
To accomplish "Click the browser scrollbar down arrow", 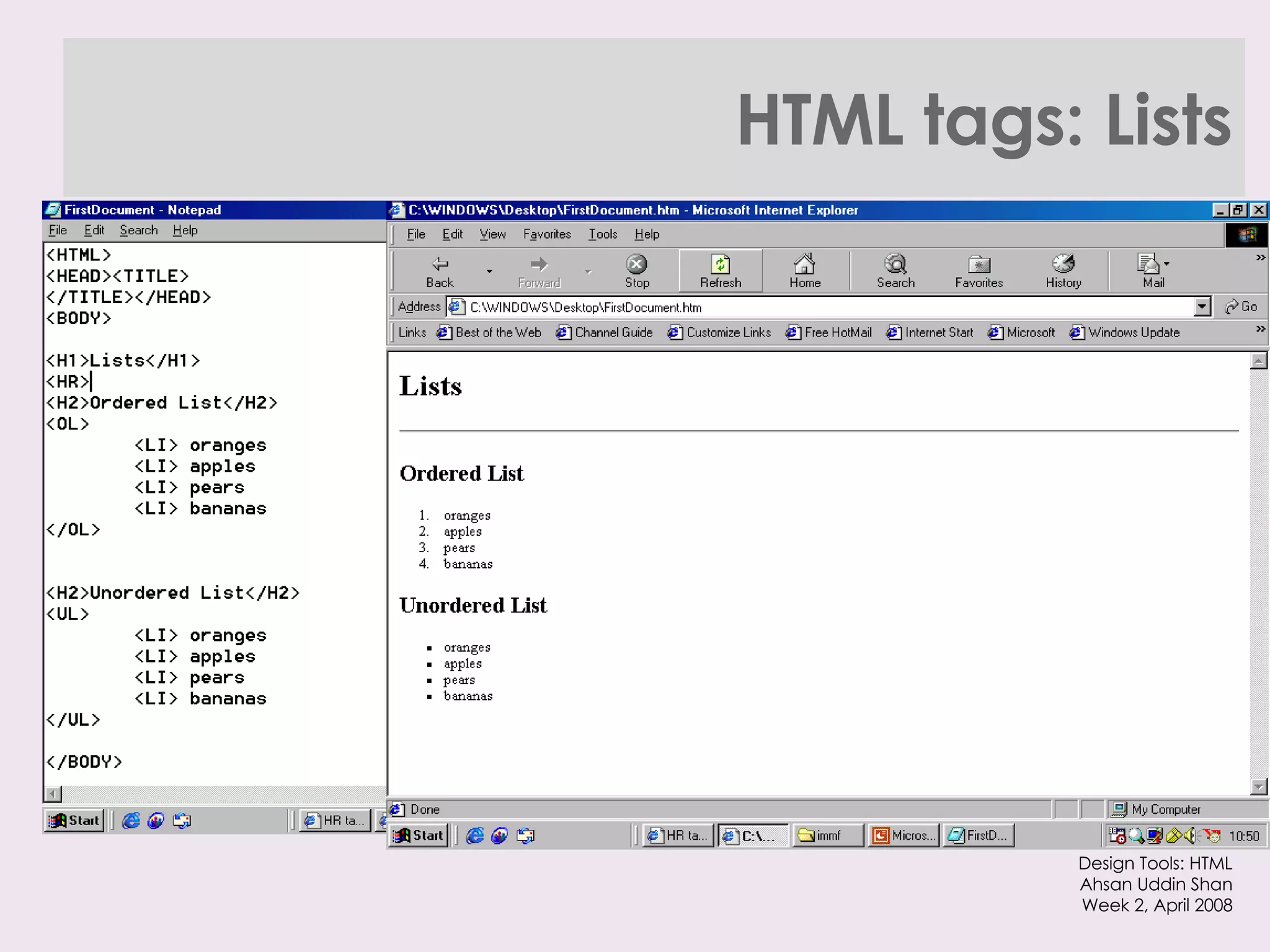I will click(x=1259, y=787).
